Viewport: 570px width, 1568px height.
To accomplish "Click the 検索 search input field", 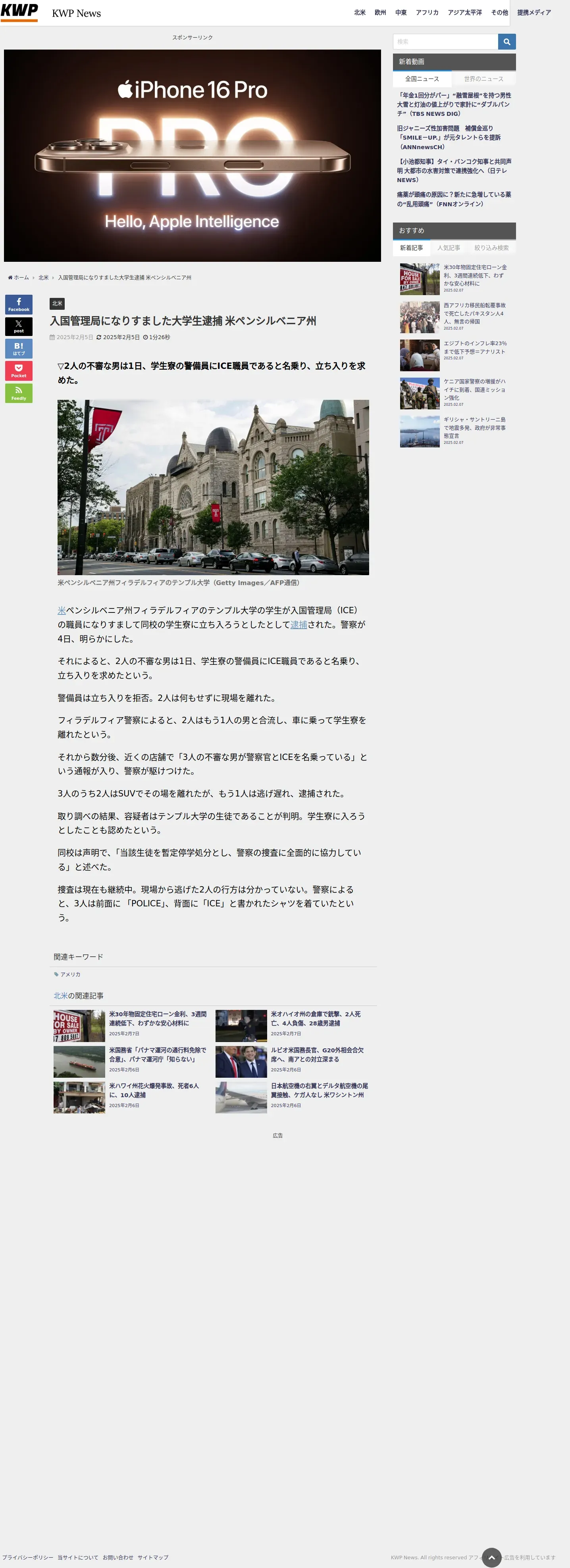I will [x=445, y=41].
